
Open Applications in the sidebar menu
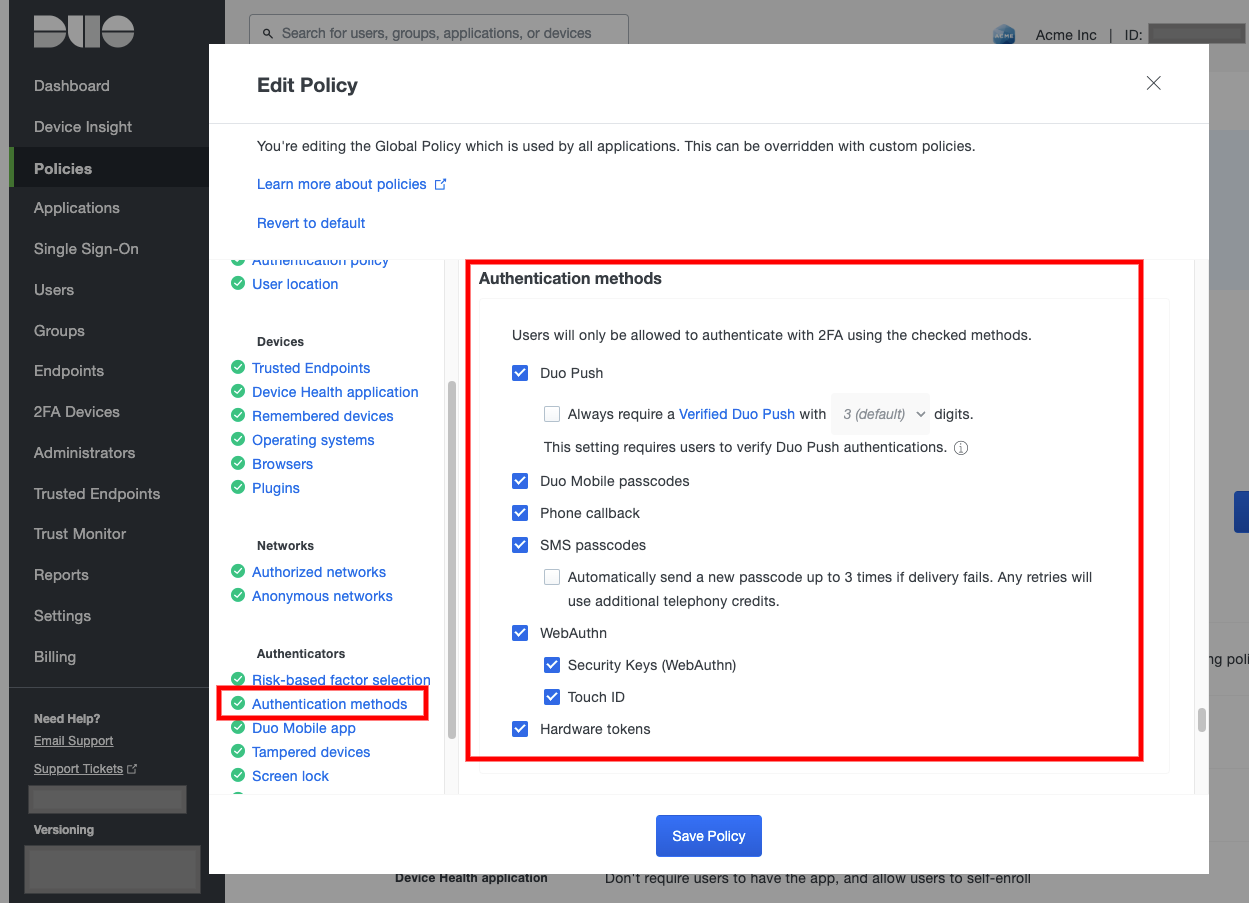(x=77, y=208)
